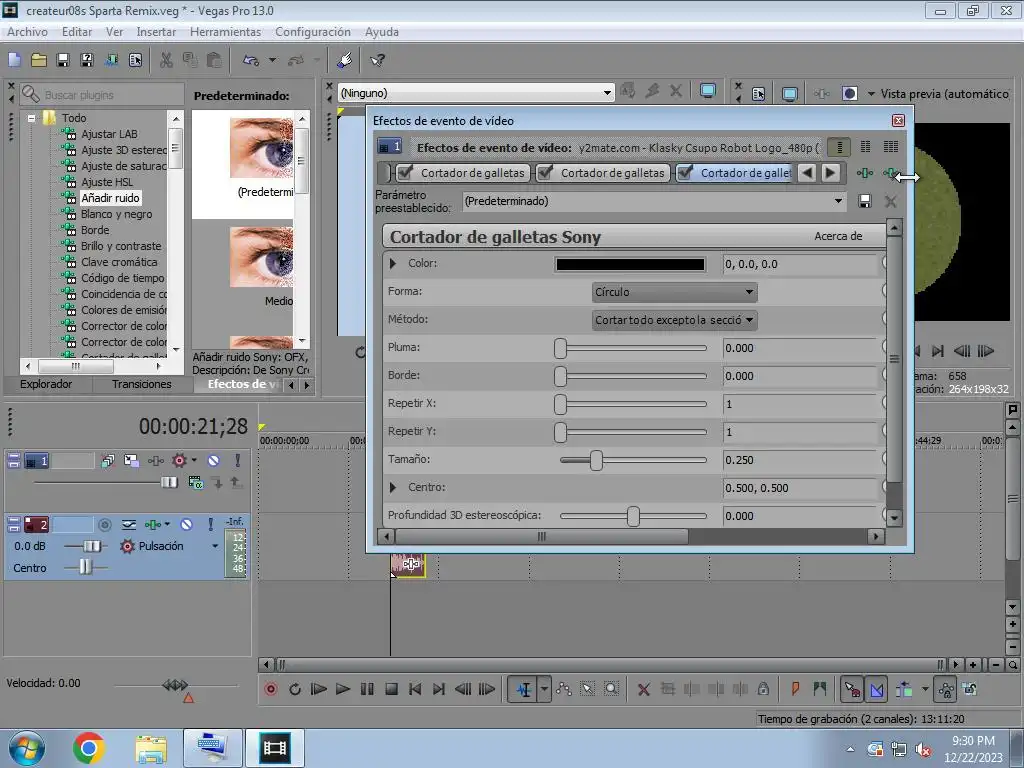Expand the Centro parameter triangle
The image size is (1024, 768).
[x=392, y=488]
